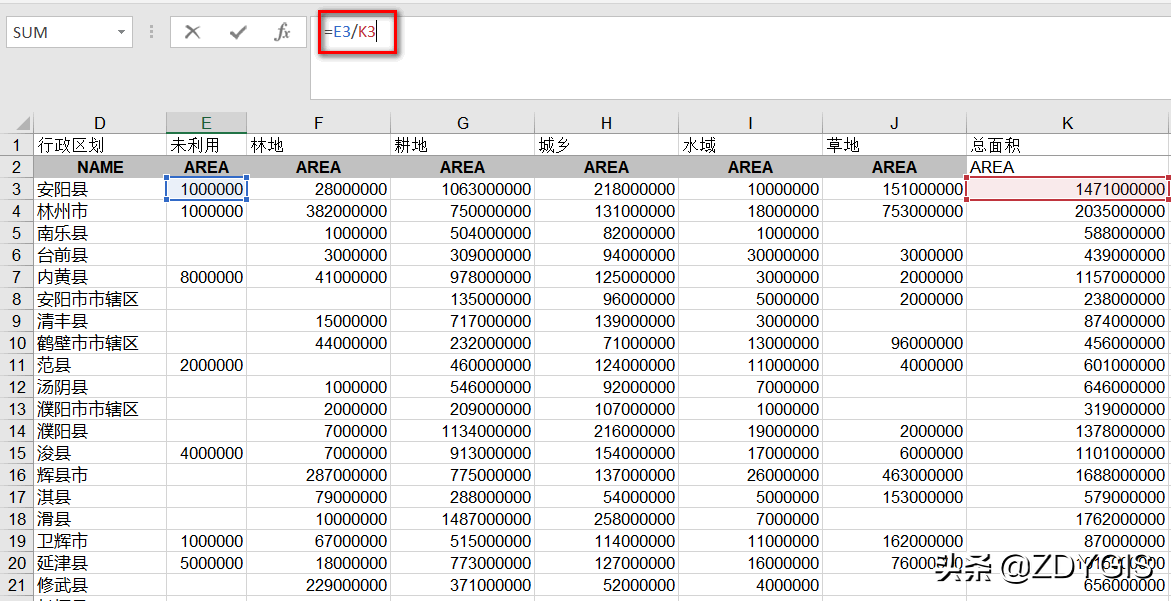Viewport: 1171px width, 601px height.
Task: Expand the Name Box dropdown arrow
Action: click(x=121, y=32)
